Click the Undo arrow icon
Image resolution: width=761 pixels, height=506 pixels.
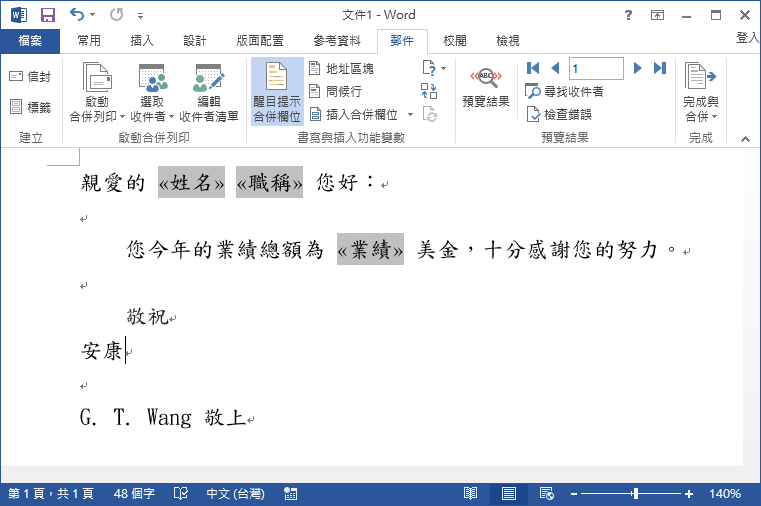tap(77, 15)
